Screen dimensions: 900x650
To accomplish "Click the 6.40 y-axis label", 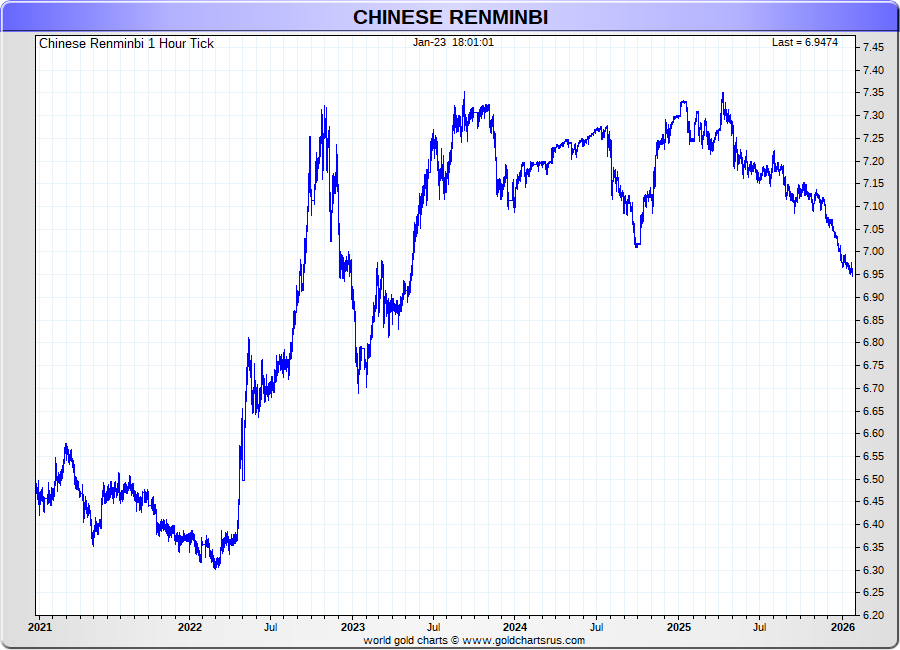I will pyautogui.click(x=873, y=524).
